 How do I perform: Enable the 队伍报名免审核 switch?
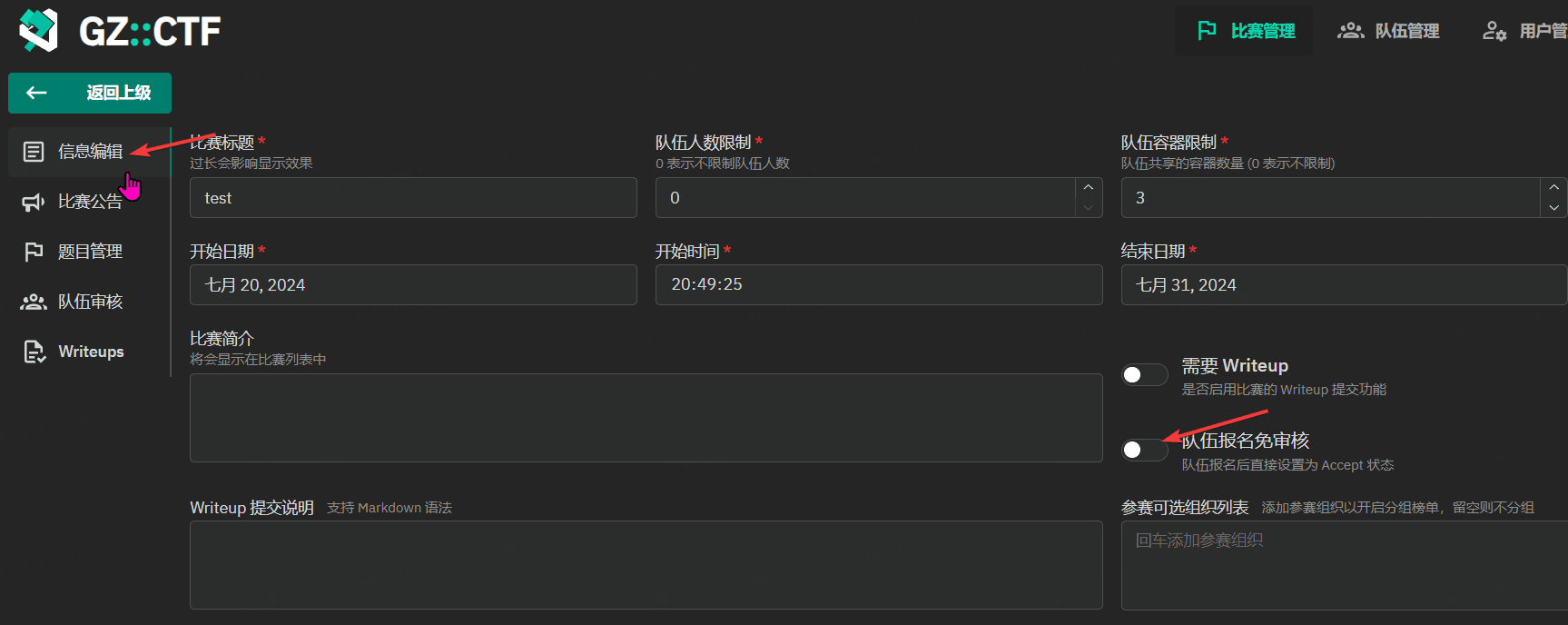(x=1144, y=450)
